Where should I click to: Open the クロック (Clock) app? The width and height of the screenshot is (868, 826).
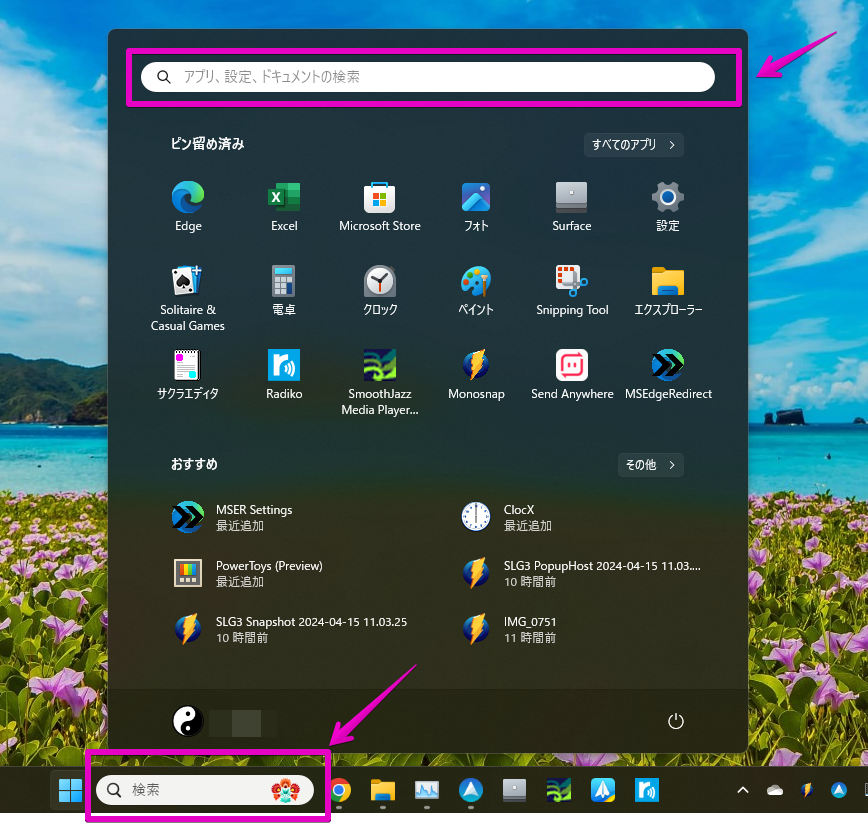coord(380,290)
